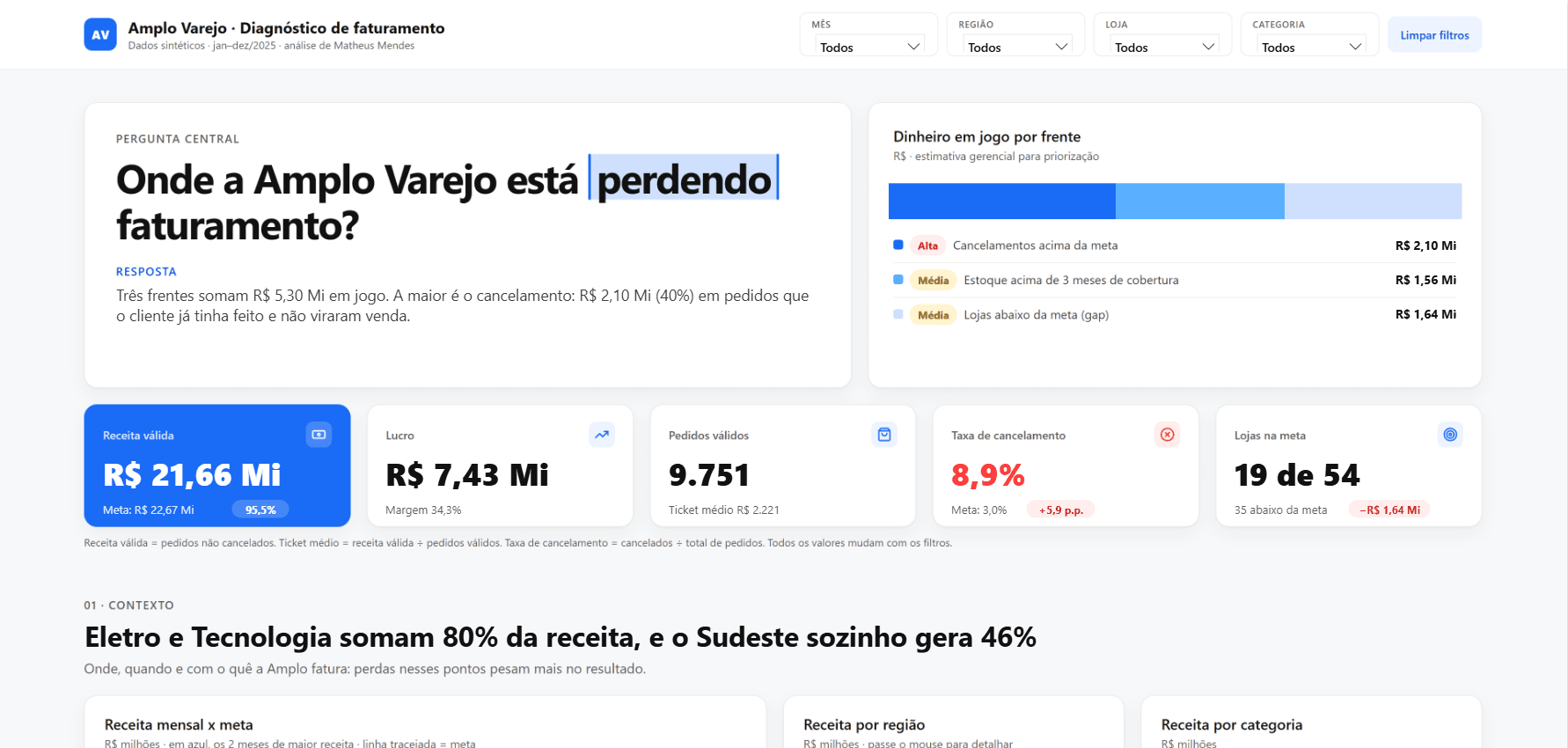The width and height of the screenshot is (1568, 748).
Task: Click the Taxa de cancelamento X icon
Action: (x=1168, y=435)
